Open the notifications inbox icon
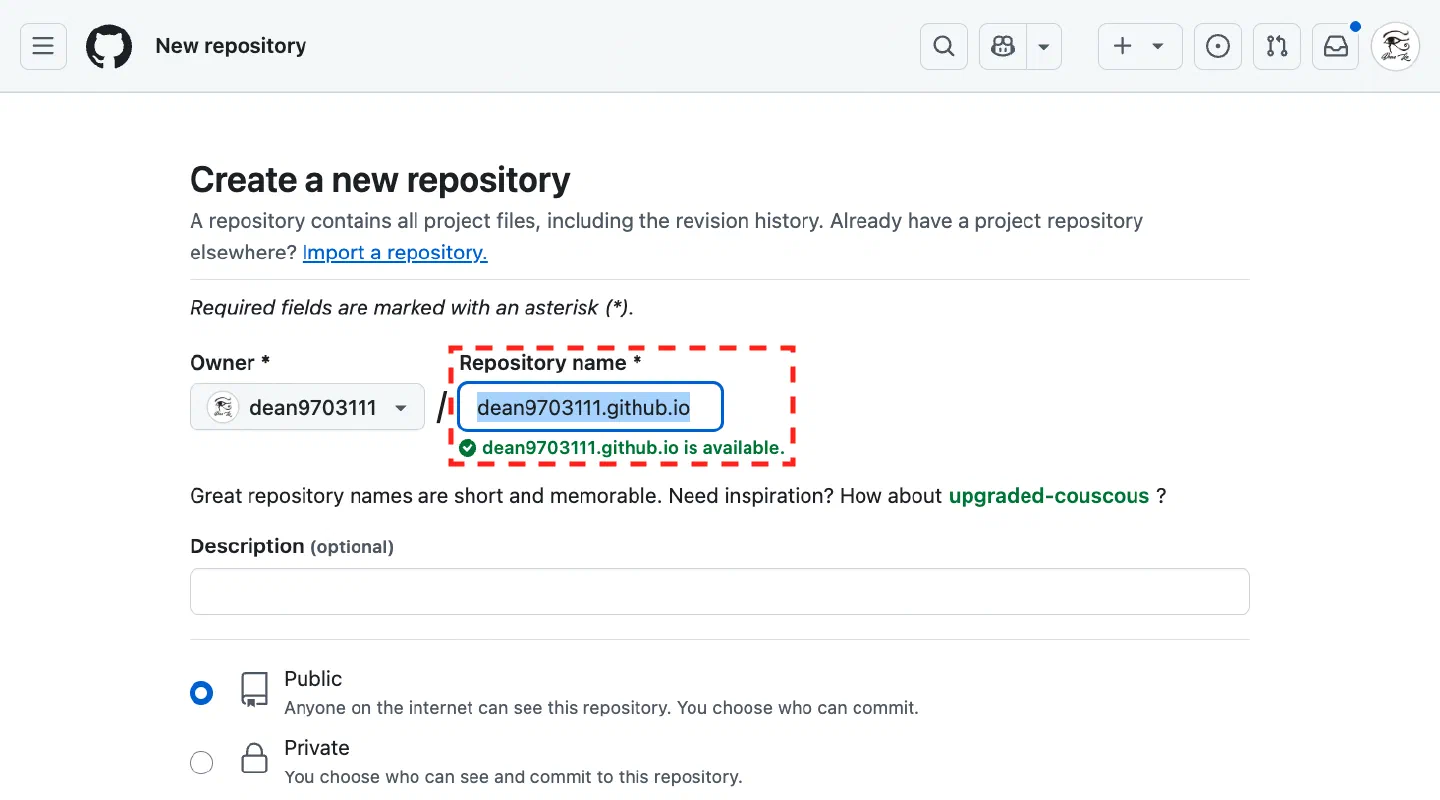Viewport: 1440px width, 800px height. tap(1336, 46)
